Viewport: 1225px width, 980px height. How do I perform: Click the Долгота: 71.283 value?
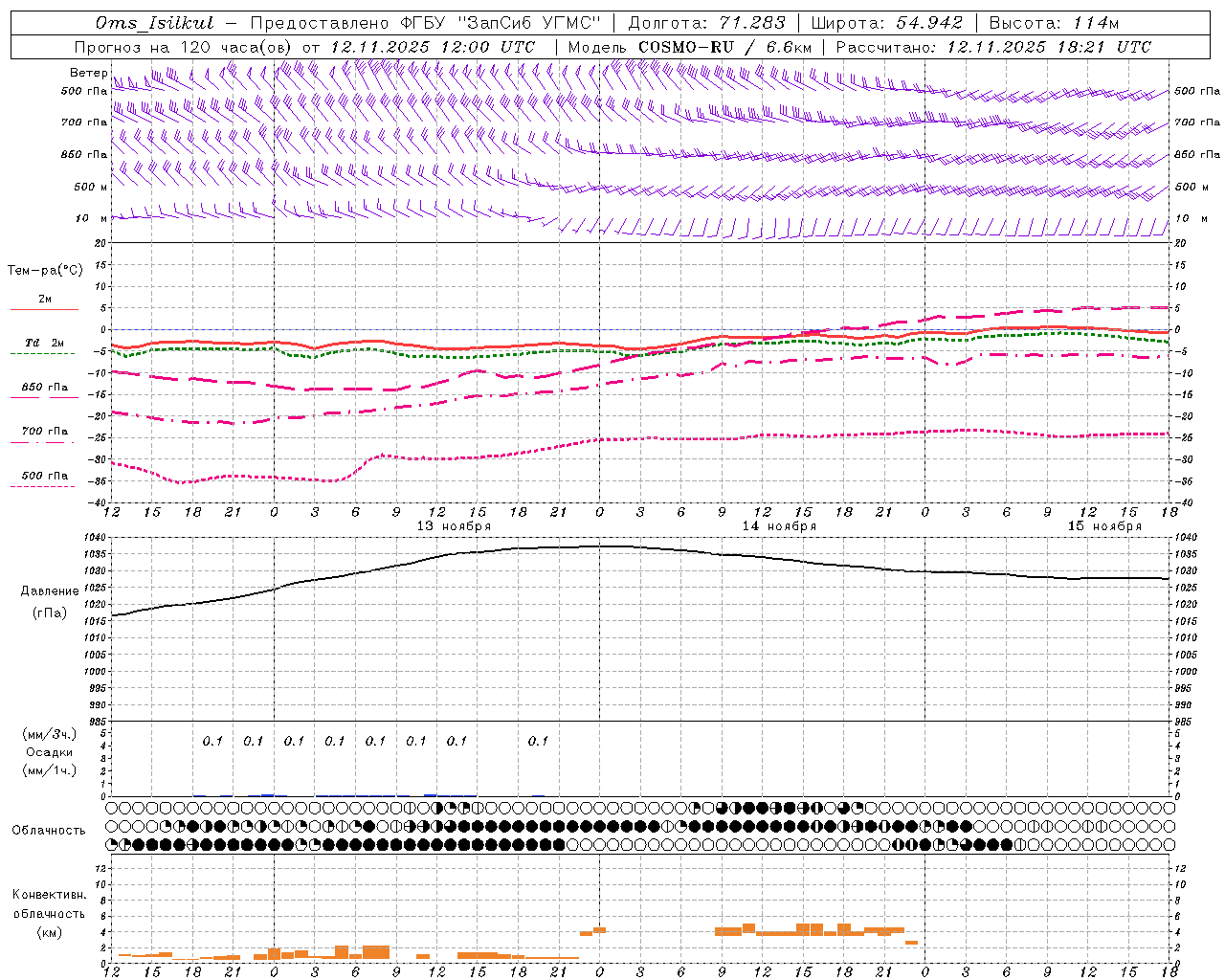tap(706, 23)
